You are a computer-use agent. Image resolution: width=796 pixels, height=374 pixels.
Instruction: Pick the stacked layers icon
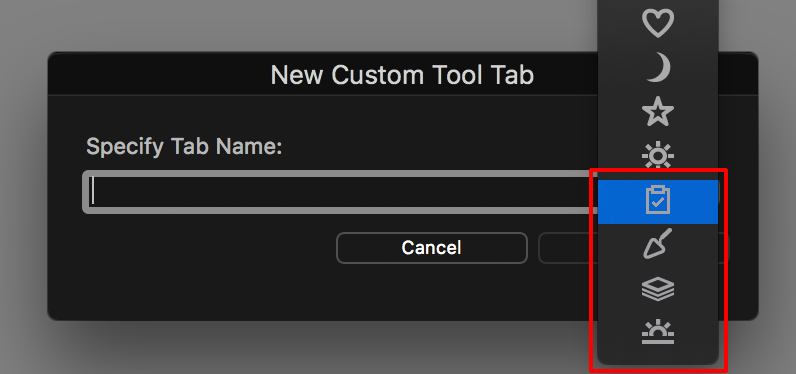click(658, 290)
